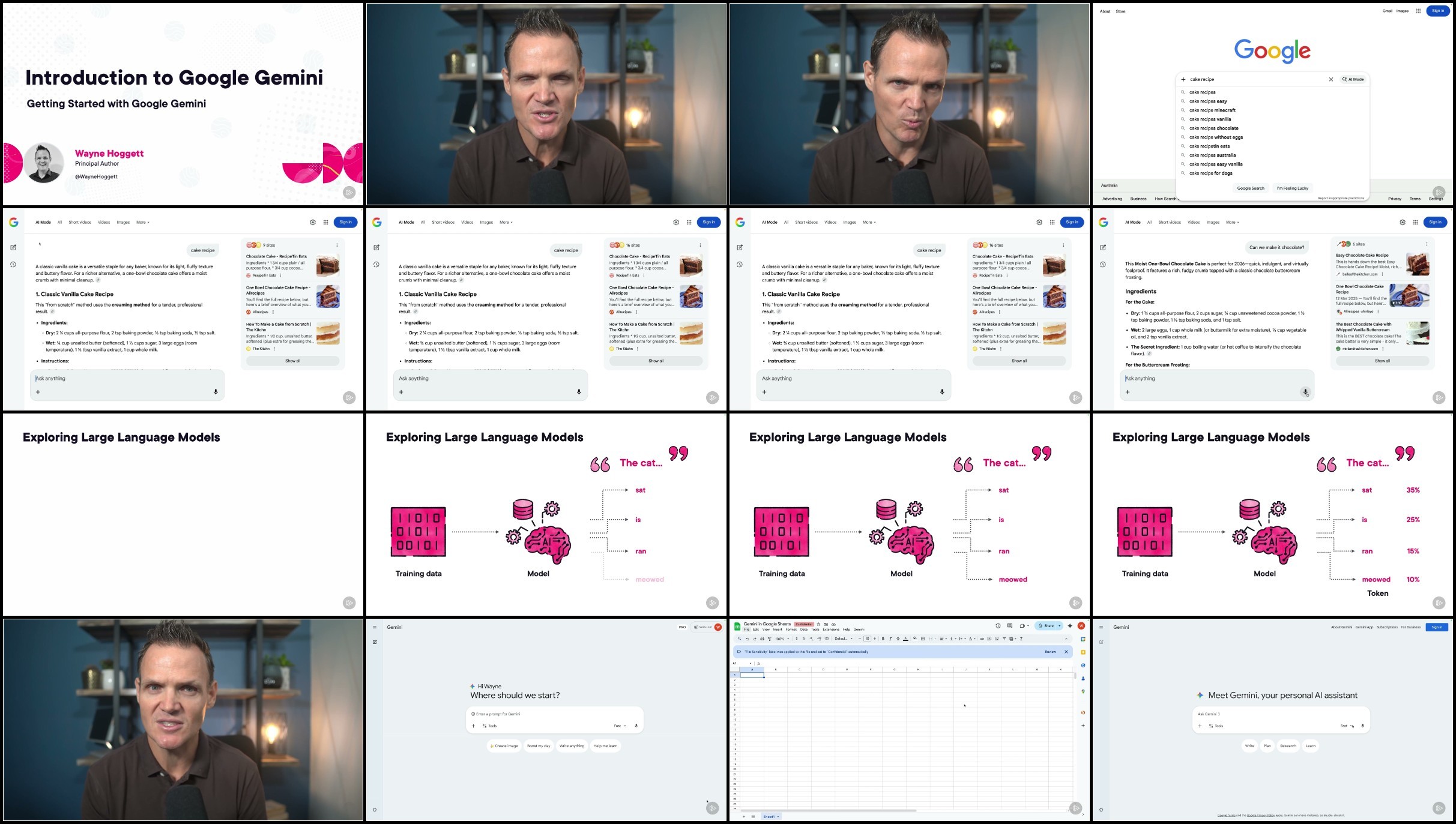Viewport: 1456px width, 824px height.
Task: Open Format menu in Google Sheets
Action: [x=791, y=630]
